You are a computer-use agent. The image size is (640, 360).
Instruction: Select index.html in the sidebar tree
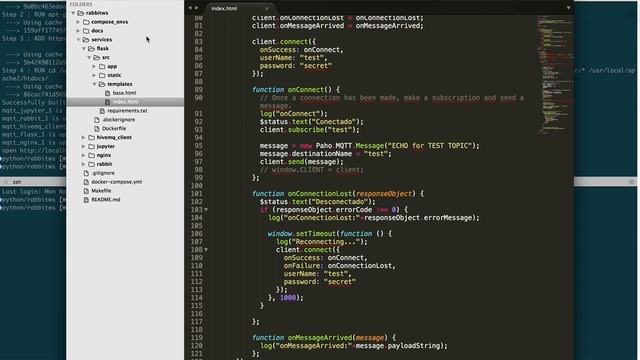[125, 102]
